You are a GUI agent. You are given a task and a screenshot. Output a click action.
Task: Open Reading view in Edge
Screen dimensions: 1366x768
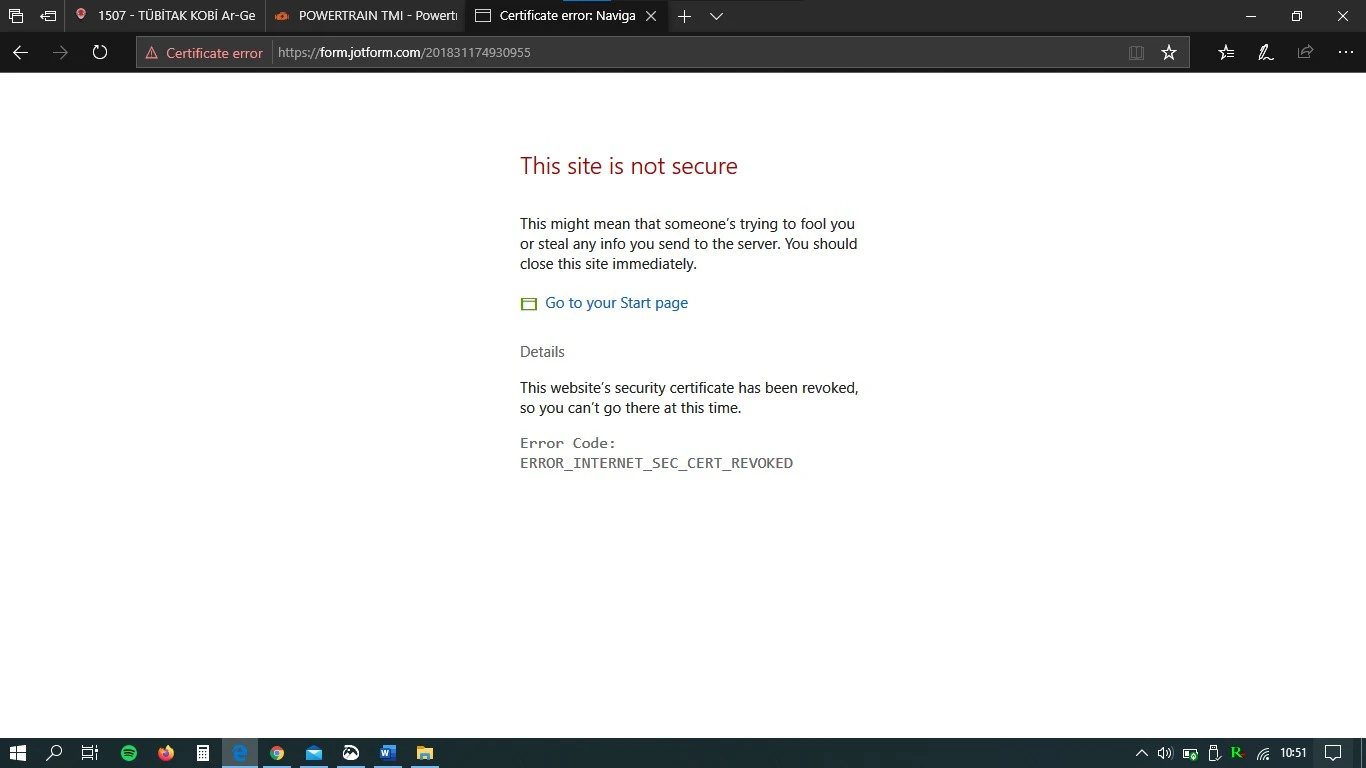click(x=1137, y=52)
